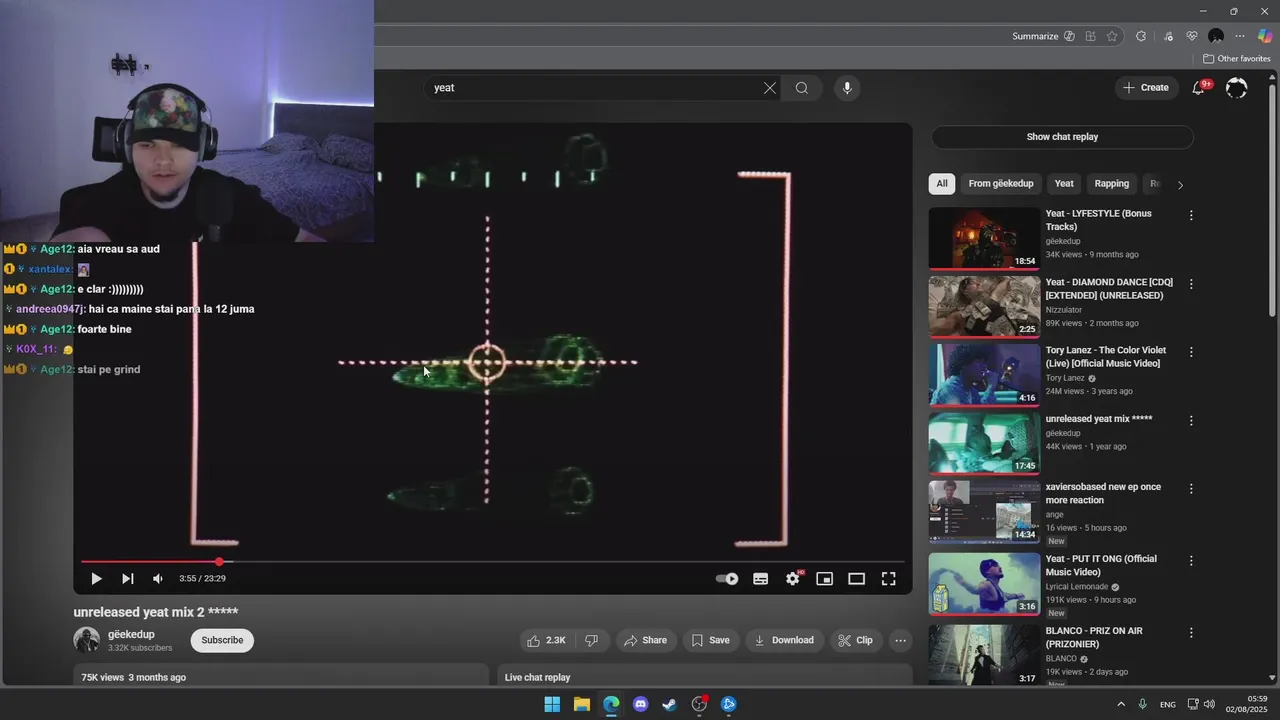This screenshot has height=720, width=1280.
Task: Search with voice microphone
Action: pyautogui.click(x=847, y=88)
